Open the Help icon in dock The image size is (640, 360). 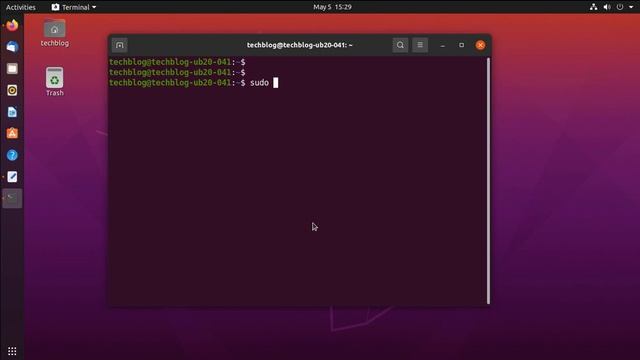click(x=12, y=155)
